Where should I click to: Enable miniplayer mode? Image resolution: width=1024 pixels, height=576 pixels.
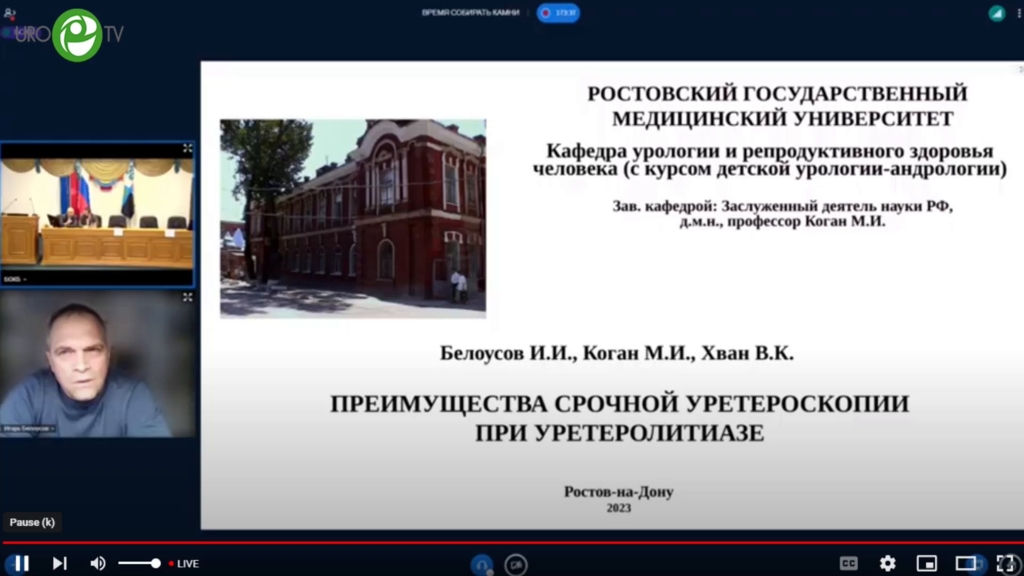click(926, 563)
